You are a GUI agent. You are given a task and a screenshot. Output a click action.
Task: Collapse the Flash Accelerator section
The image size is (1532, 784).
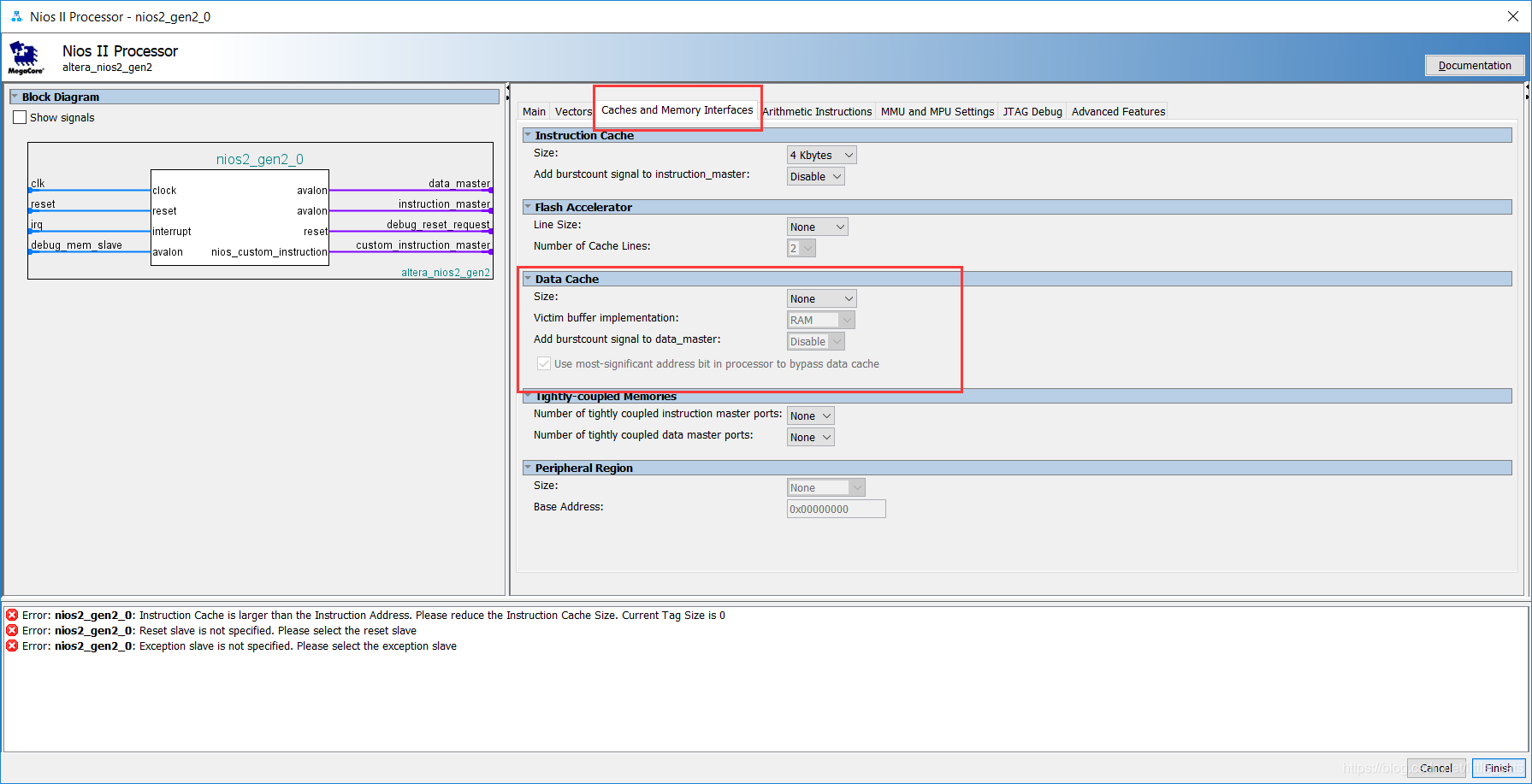[528, 207]
